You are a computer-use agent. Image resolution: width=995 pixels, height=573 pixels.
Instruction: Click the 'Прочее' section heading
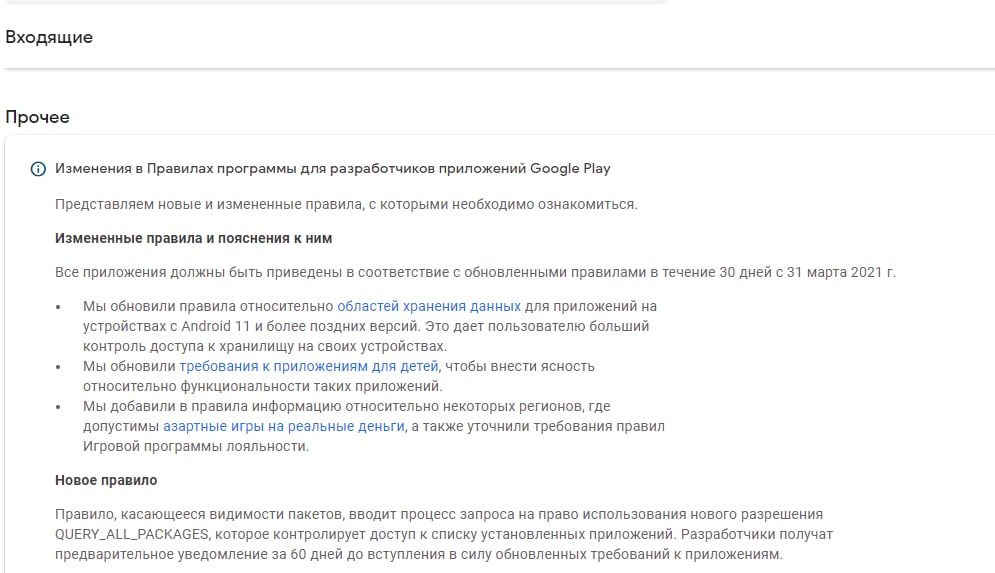[x=37, y=117]
